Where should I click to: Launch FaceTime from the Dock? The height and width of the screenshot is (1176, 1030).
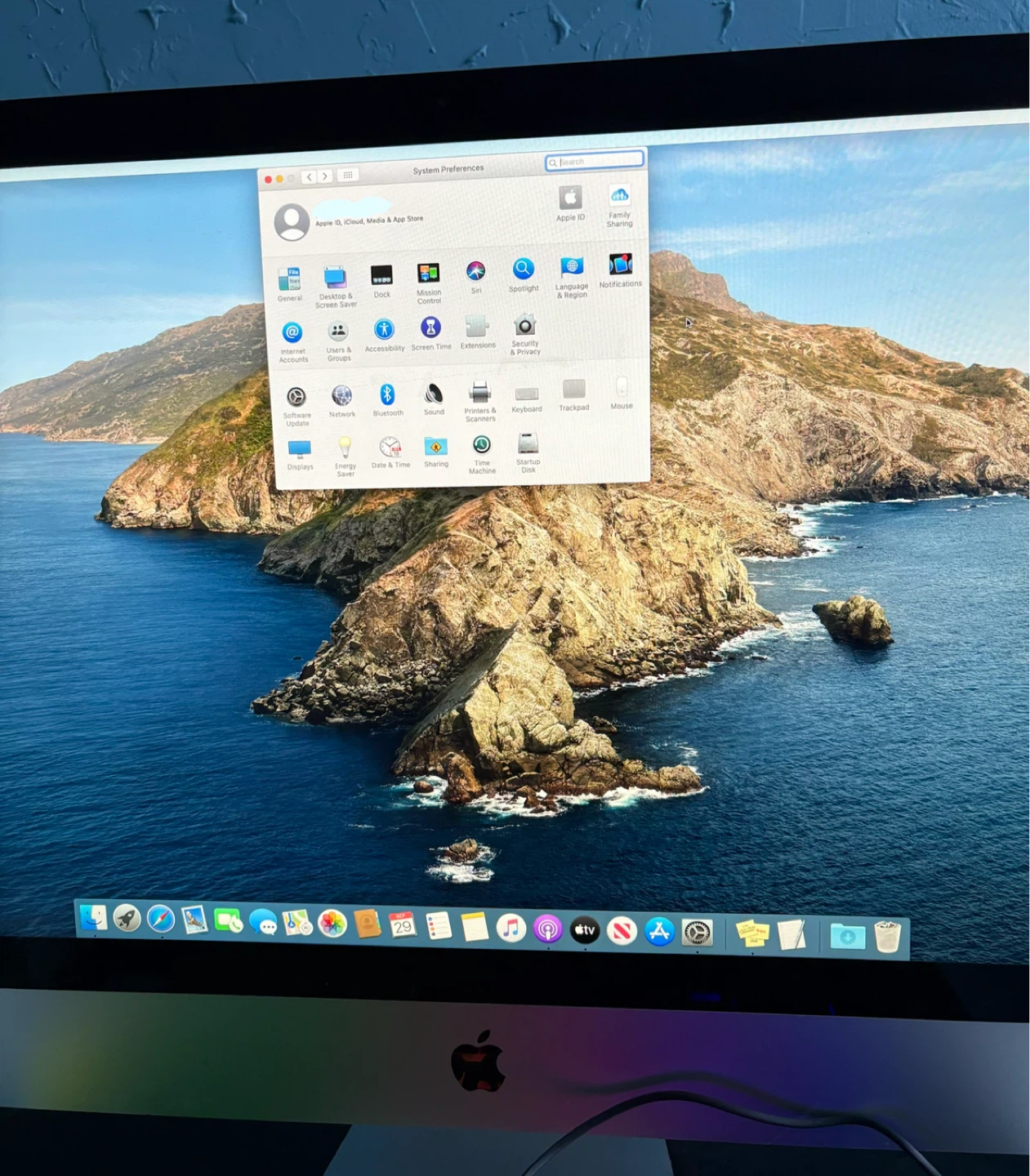[229, 921]
